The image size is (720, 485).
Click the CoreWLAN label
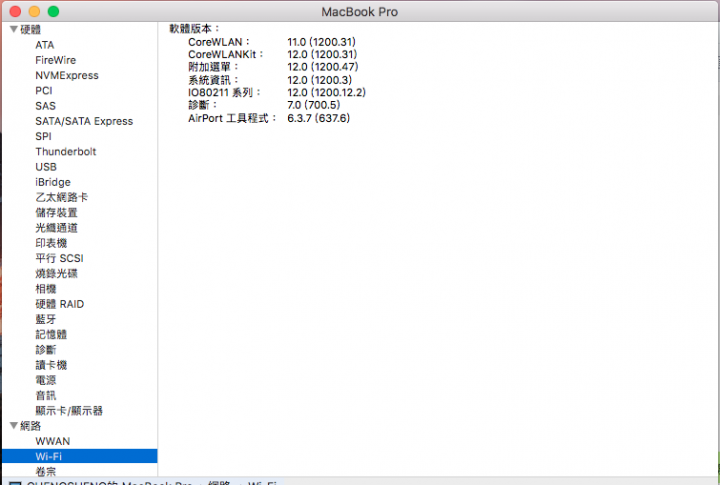[219, 42]
